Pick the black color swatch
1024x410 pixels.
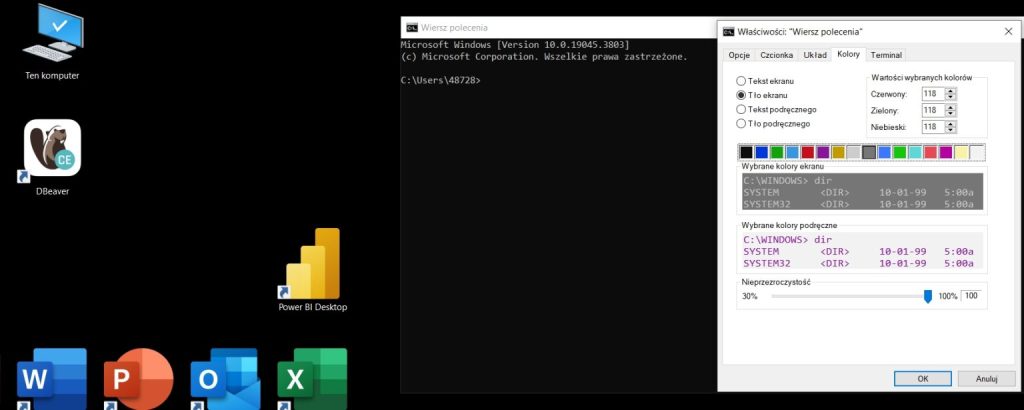point(746,152)
